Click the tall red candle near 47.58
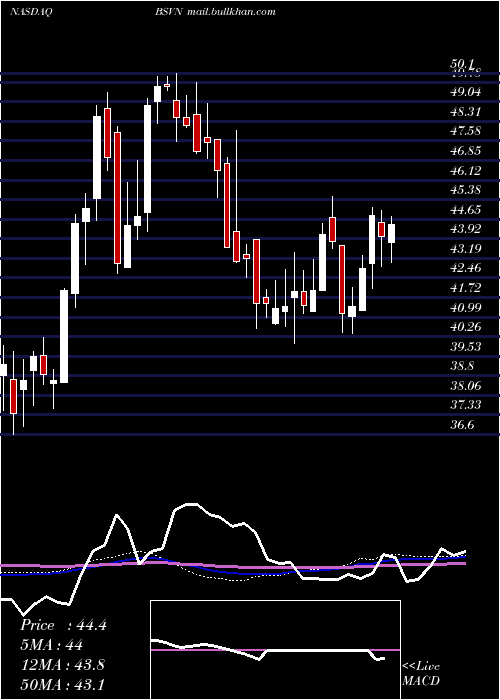The image size is (500, 700). (x=117, y=198)
